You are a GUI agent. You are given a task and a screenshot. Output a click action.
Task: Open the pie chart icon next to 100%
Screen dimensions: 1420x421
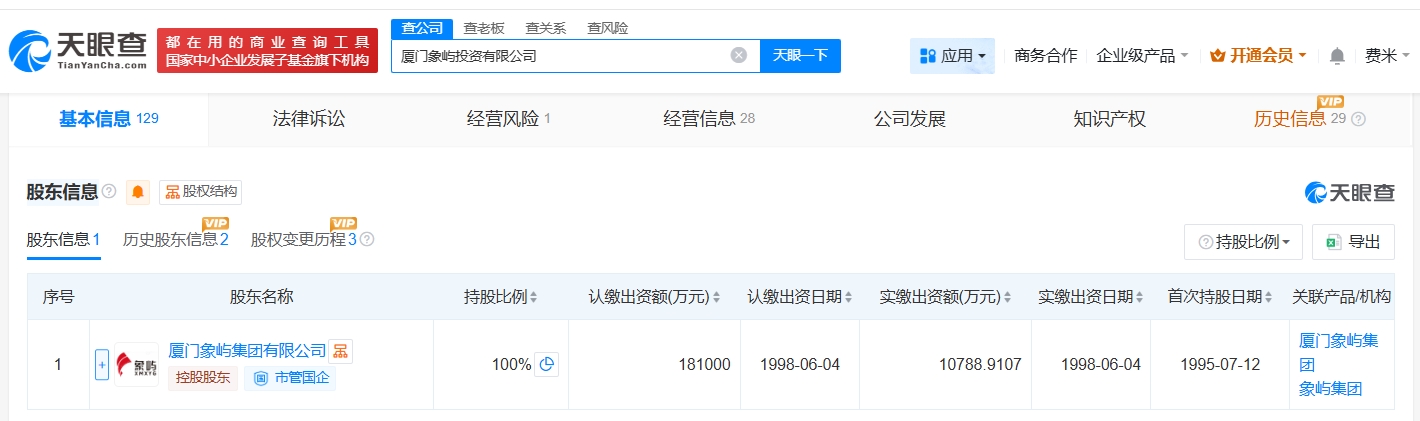point(546,365)
